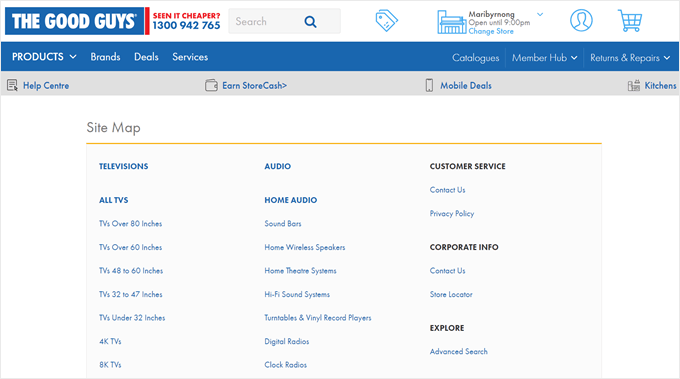Open TVs 48 to 60 Inches link
The width and height of the screenshot is (680, 379).
tap(131, 271)
